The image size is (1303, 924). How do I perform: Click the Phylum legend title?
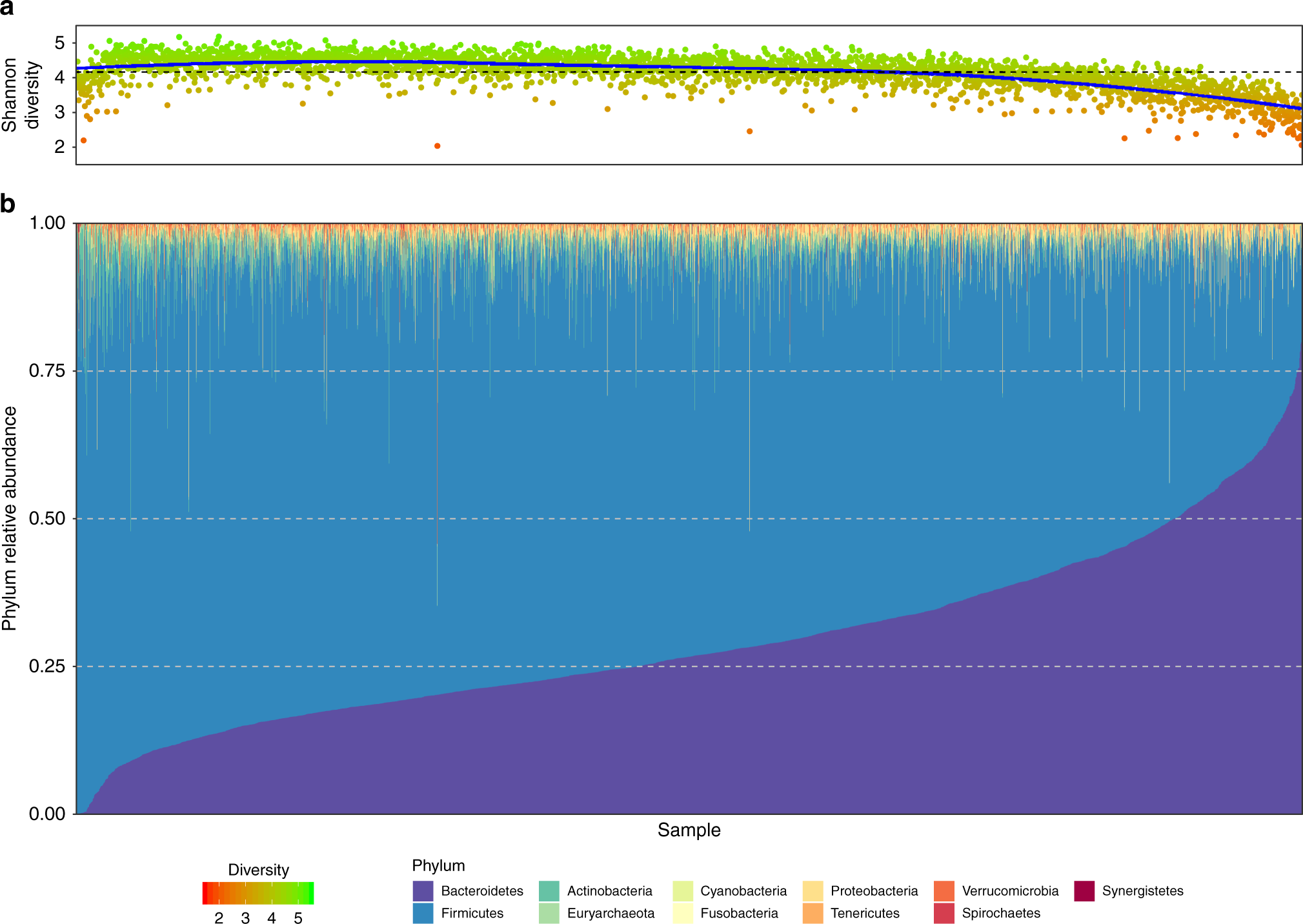[x=438, y=865]
